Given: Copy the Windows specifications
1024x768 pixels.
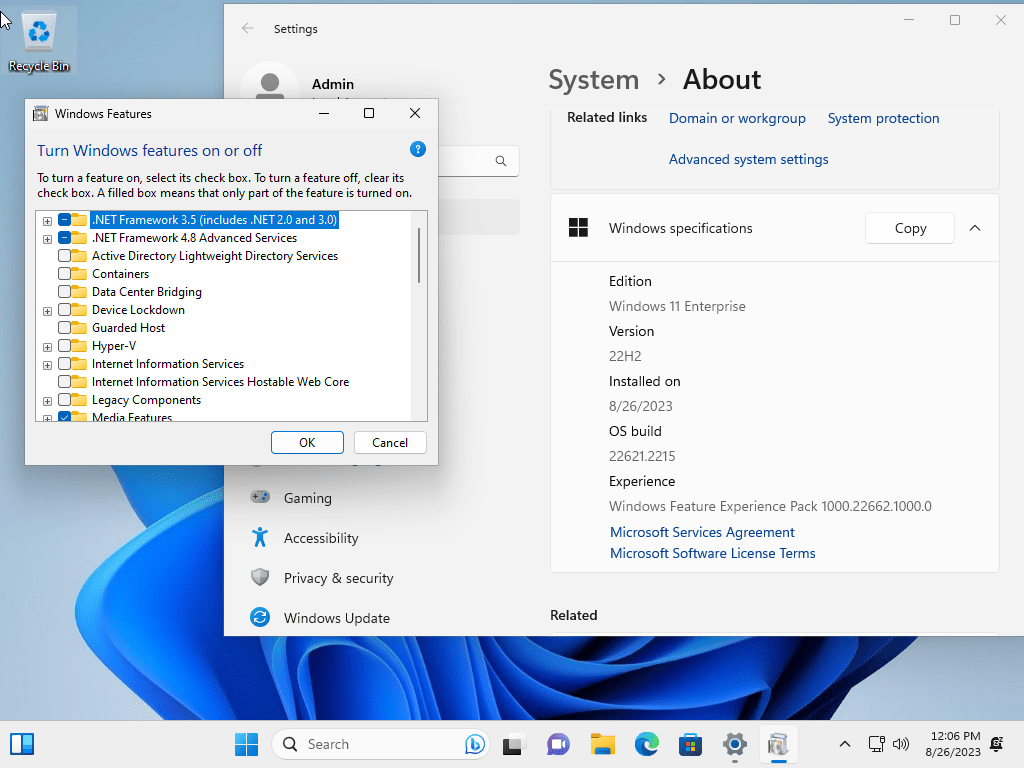Looking at the screenshot, I should coord(910,228).
